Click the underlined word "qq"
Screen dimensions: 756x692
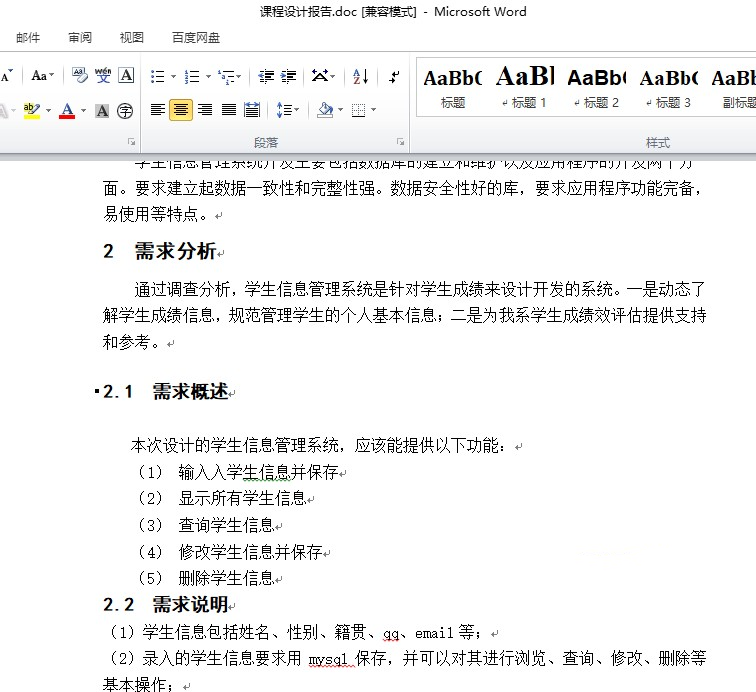click(391, 634)
